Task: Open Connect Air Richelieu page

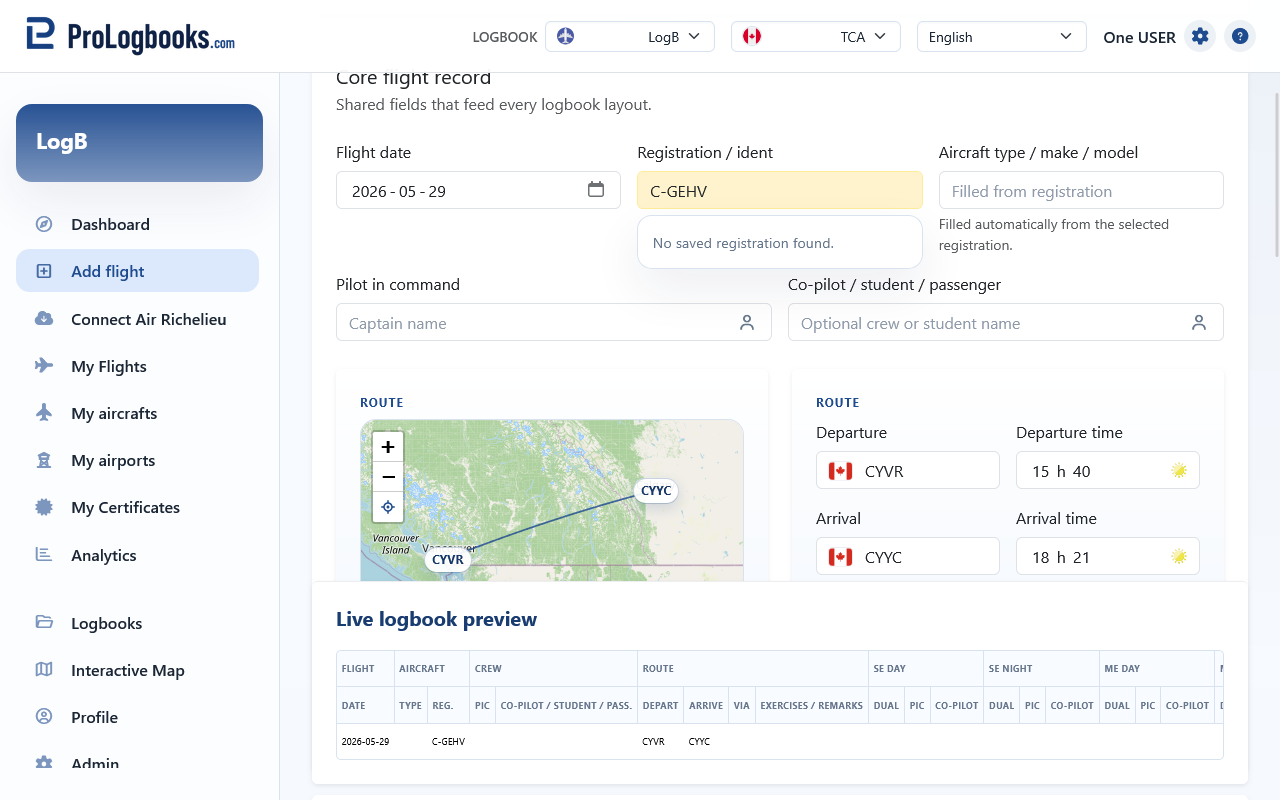Action: (x=137, y=319)
